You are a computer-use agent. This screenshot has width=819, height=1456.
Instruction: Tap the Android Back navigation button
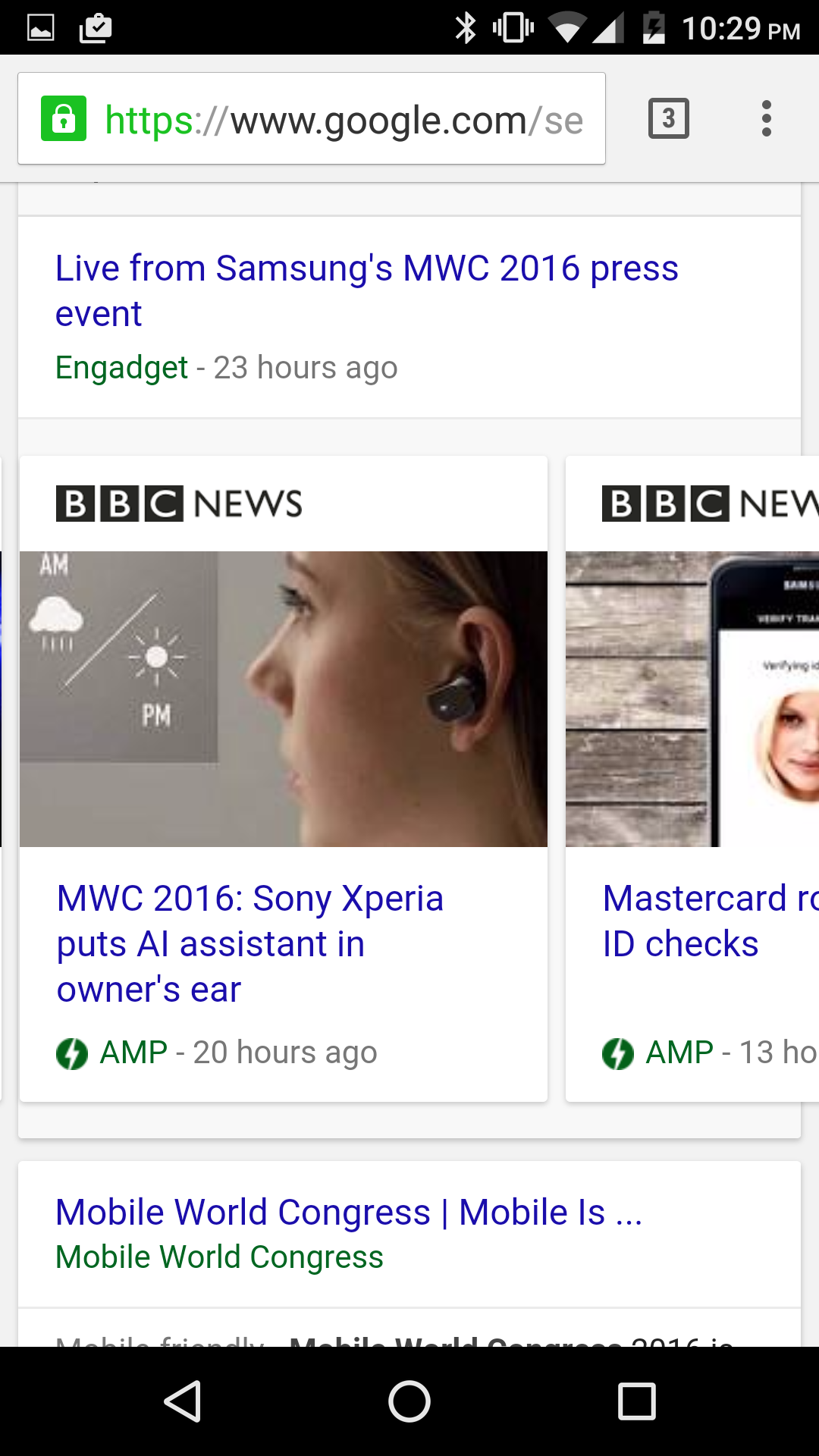coord(183,1401)
